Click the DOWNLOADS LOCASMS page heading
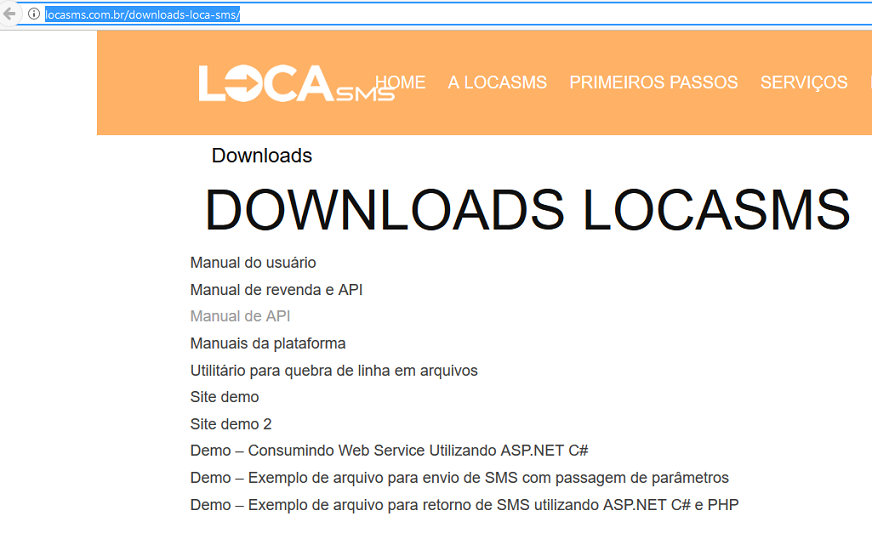 (527, 210)
